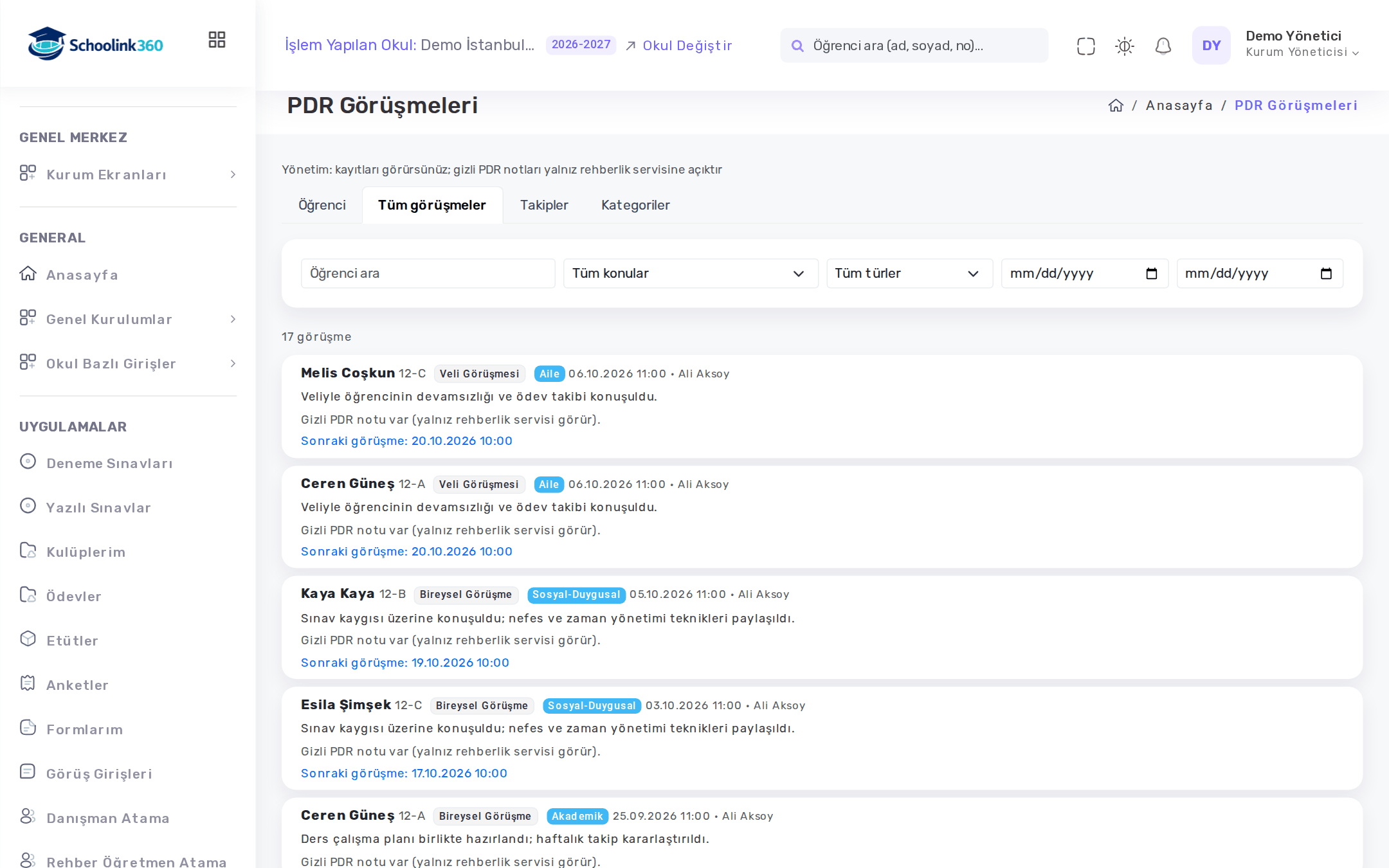Image resolution: width=1389 pixels, height=868 pixels.
Task: Open calendar picker on first date field
Action: pyautogui.click(x=1151, y=274)
